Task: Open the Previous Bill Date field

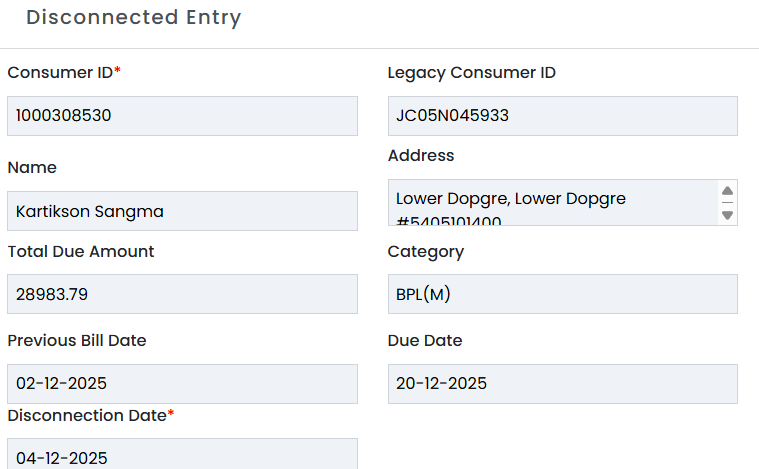Action: pyautogui.click(x=182, y=384)
